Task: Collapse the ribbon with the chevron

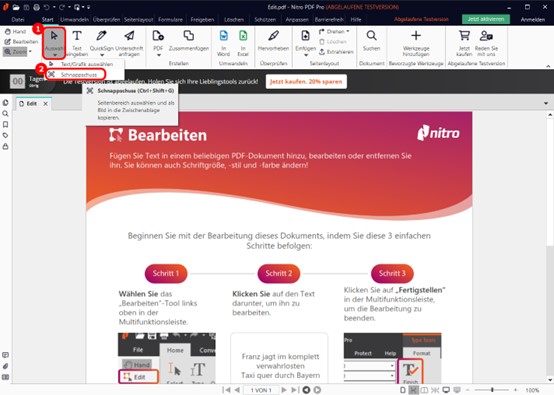Action: coord(548,66)
